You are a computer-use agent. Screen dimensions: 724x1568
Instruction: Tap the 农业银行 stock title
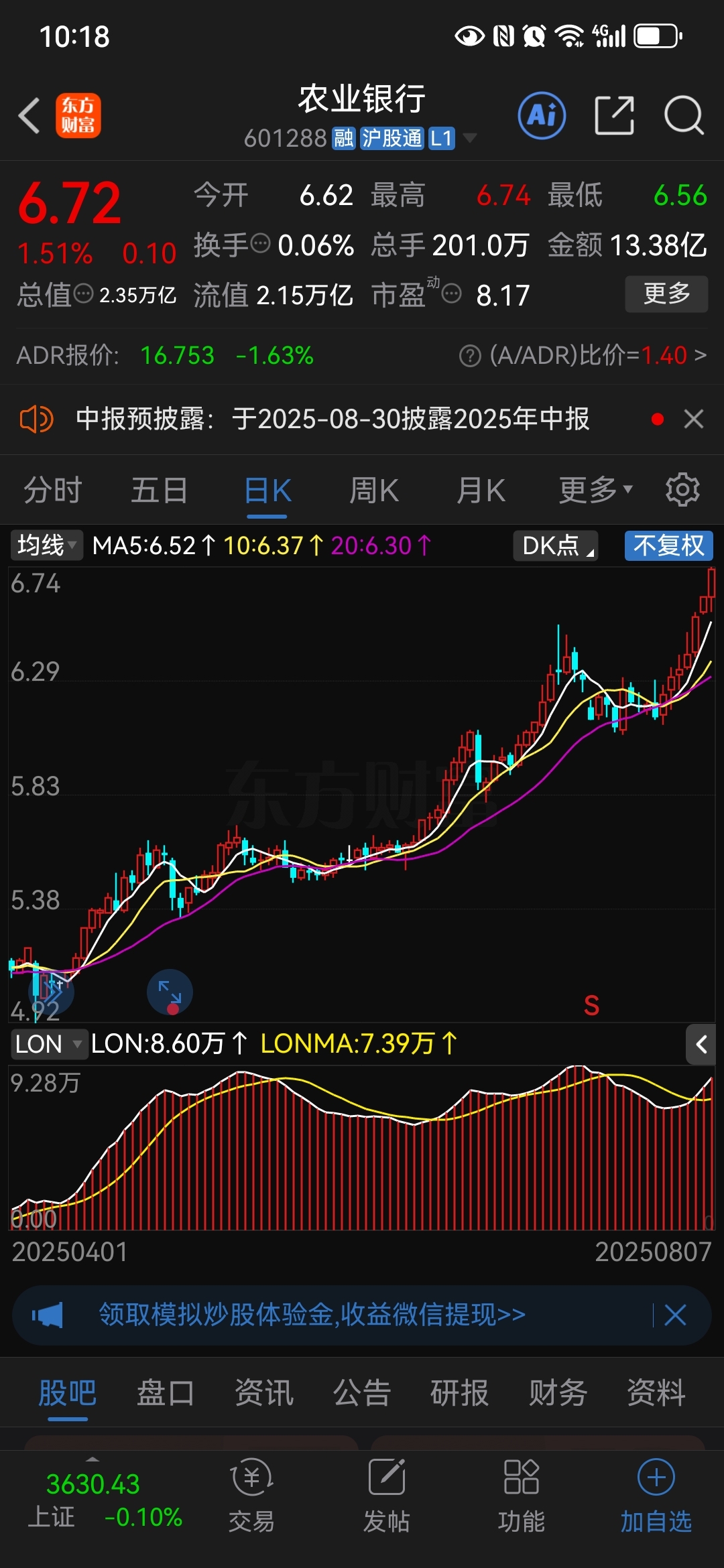[362, 99]
